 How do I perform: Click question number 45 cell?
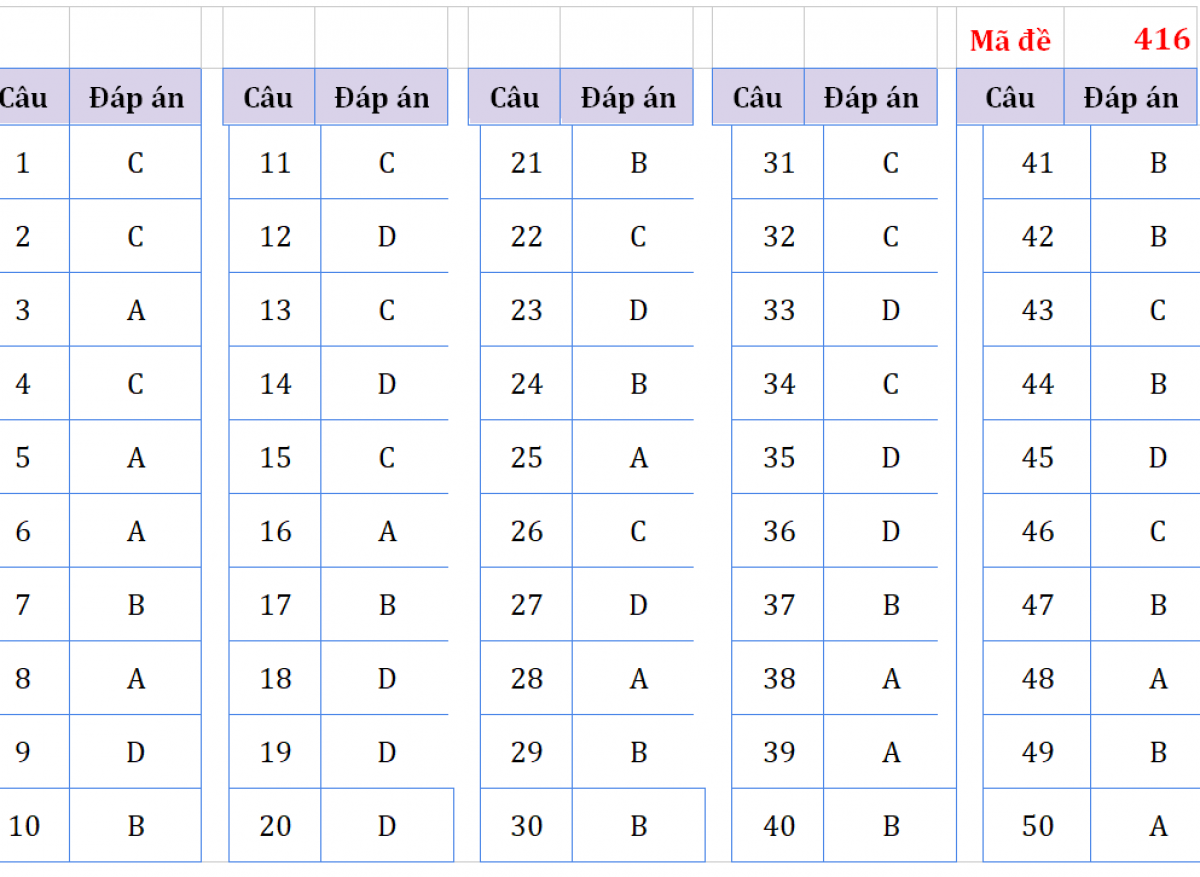(1037, 457)
